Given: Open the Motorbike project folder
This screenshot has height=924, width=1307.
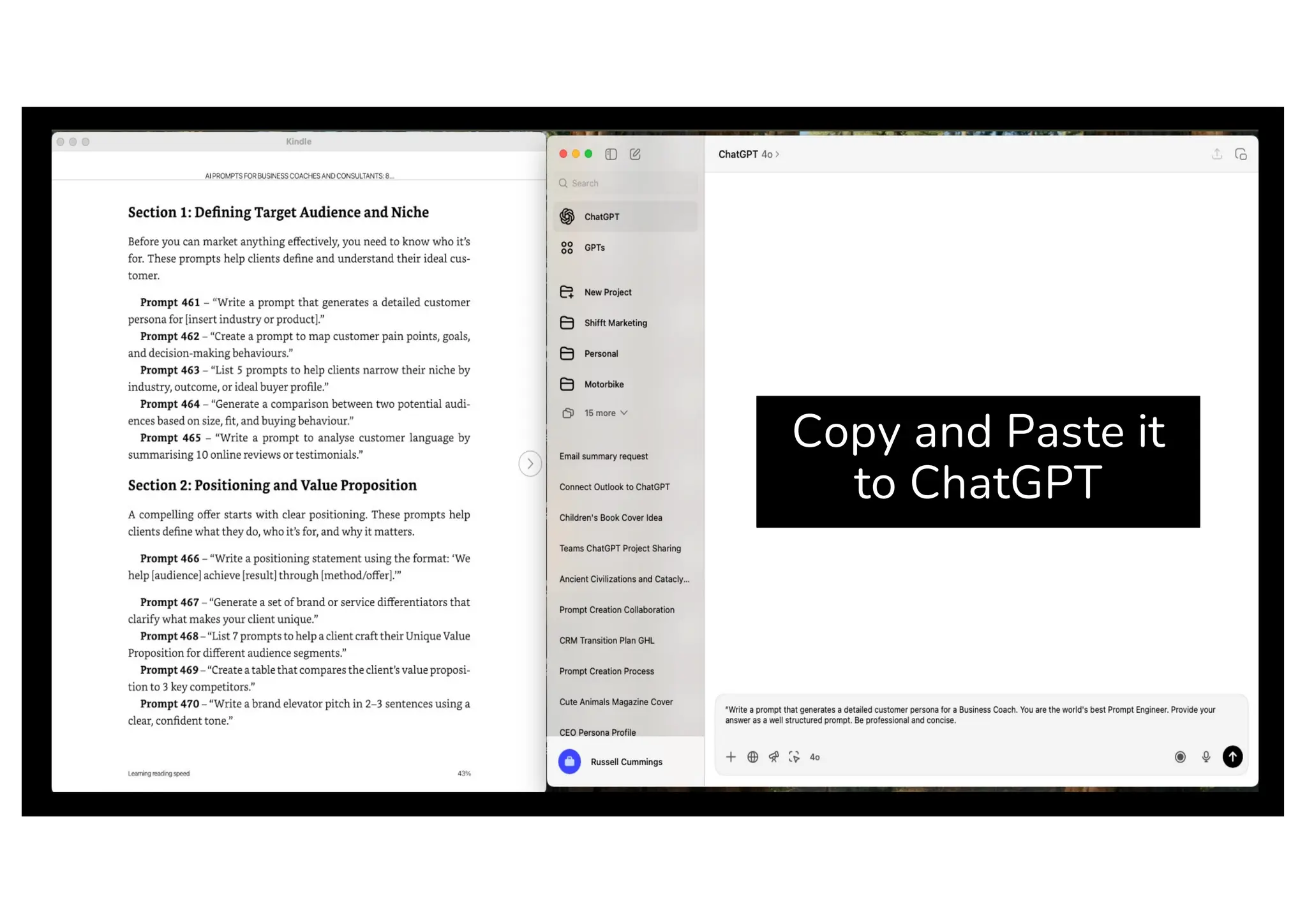Looking at the screenshot, I should (626, 384).
